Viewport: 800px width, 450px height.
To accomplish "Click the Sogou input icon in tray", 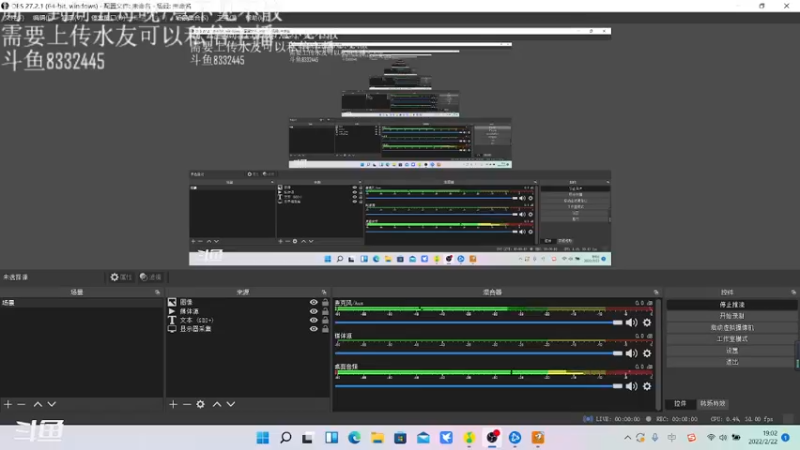I will coord(691,438).
